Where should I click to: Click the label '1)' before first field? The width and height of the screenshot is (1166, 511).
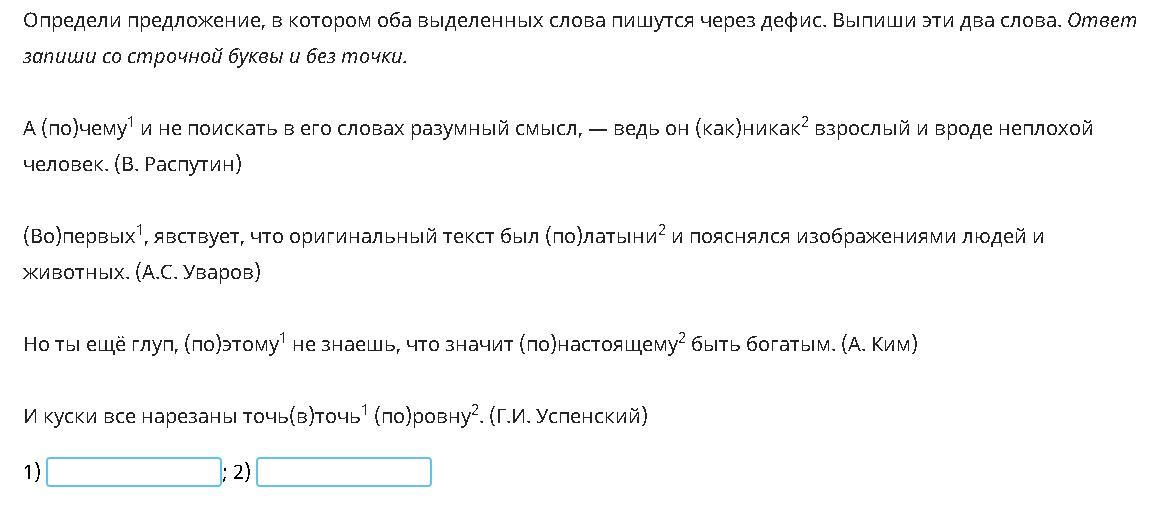pos(32,472)
